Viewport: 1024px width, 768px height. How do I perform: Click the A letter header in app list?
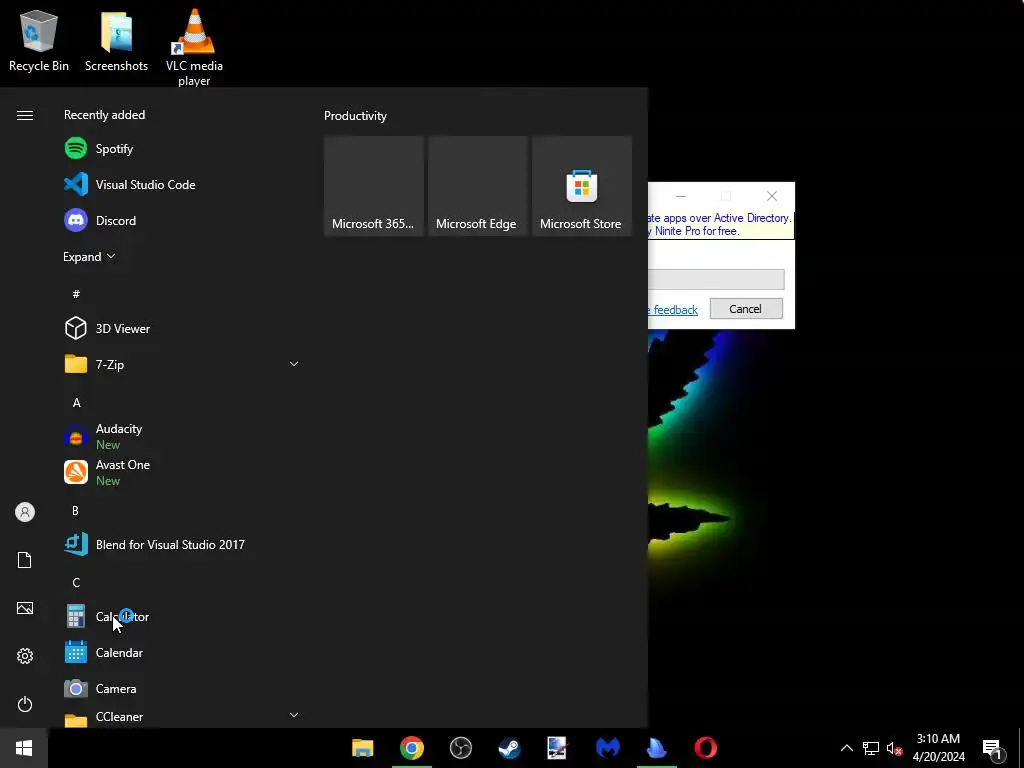pyautogui.click(x=76, y=403)
